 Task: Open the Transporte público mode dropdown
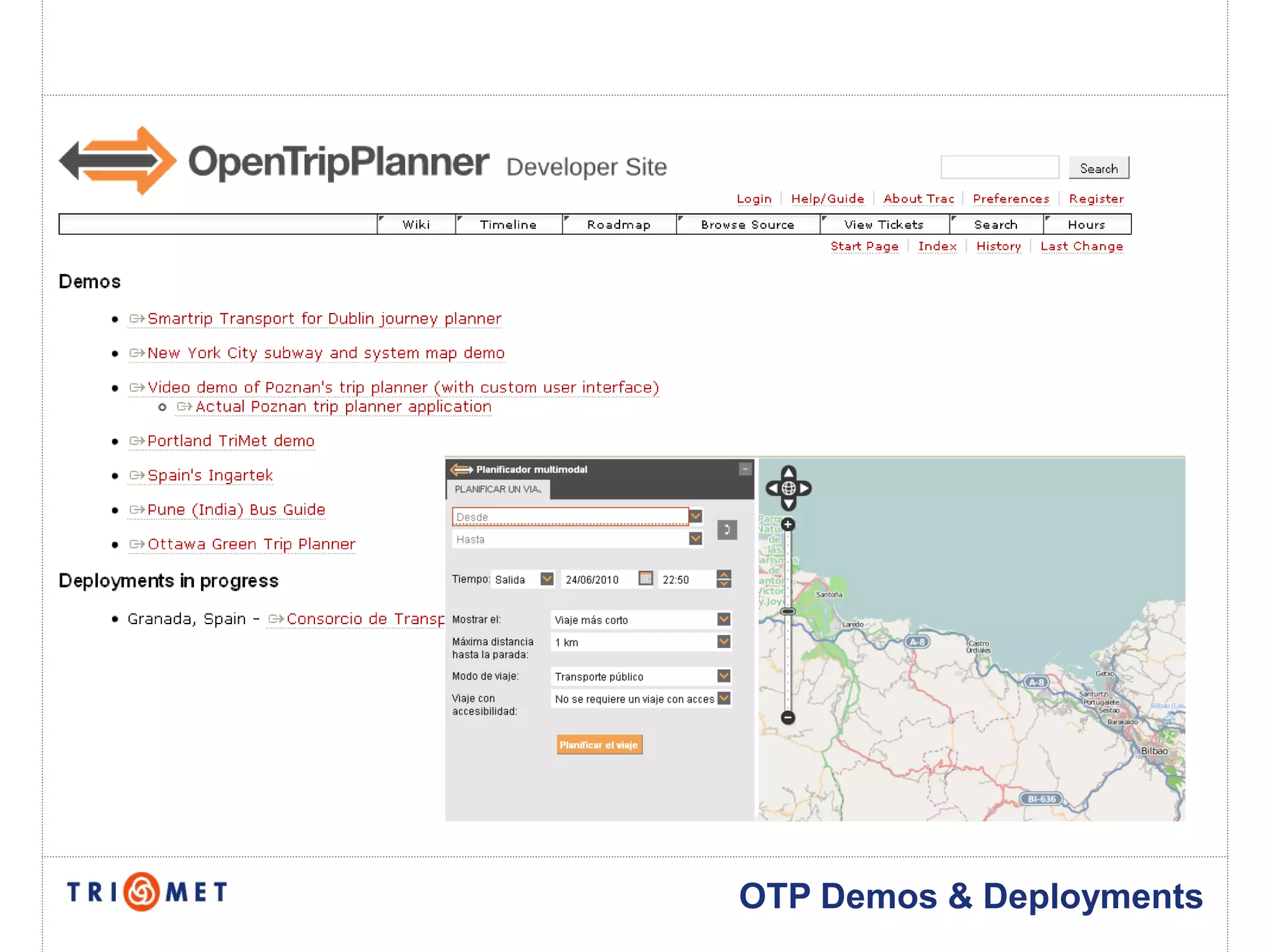[724, 676]
